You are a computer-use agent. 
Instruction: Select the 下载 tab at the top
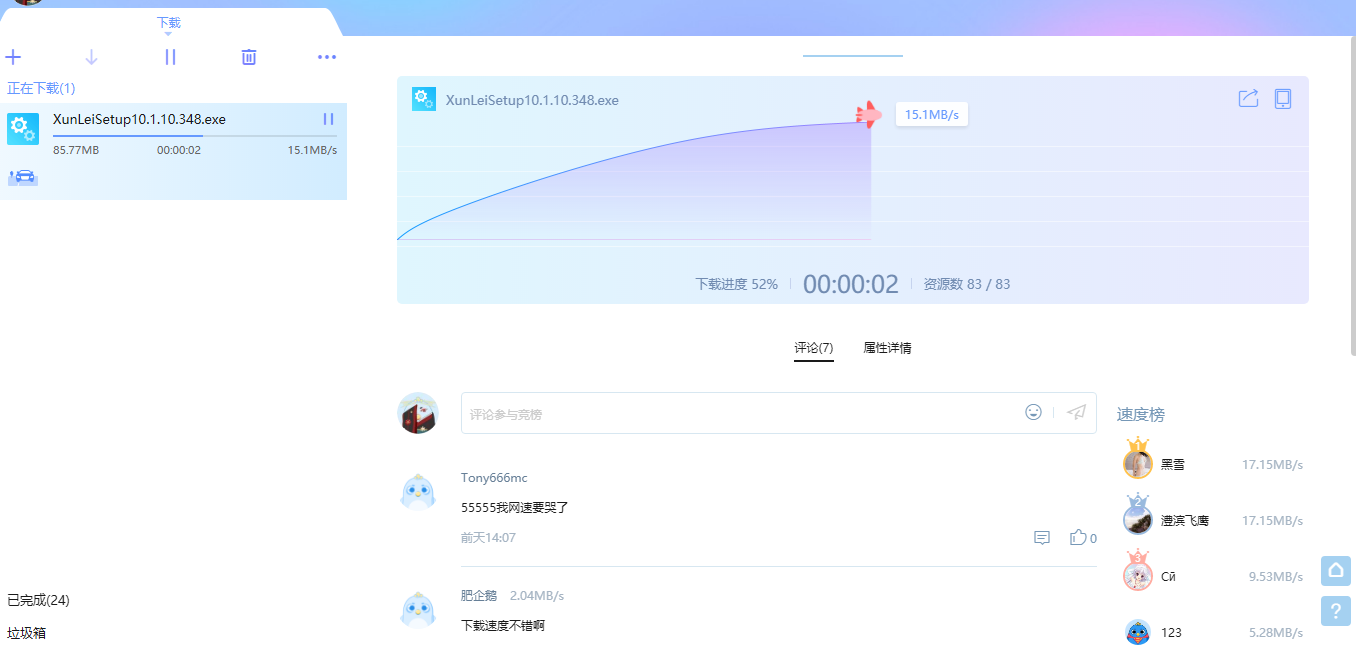coord(169,22)
